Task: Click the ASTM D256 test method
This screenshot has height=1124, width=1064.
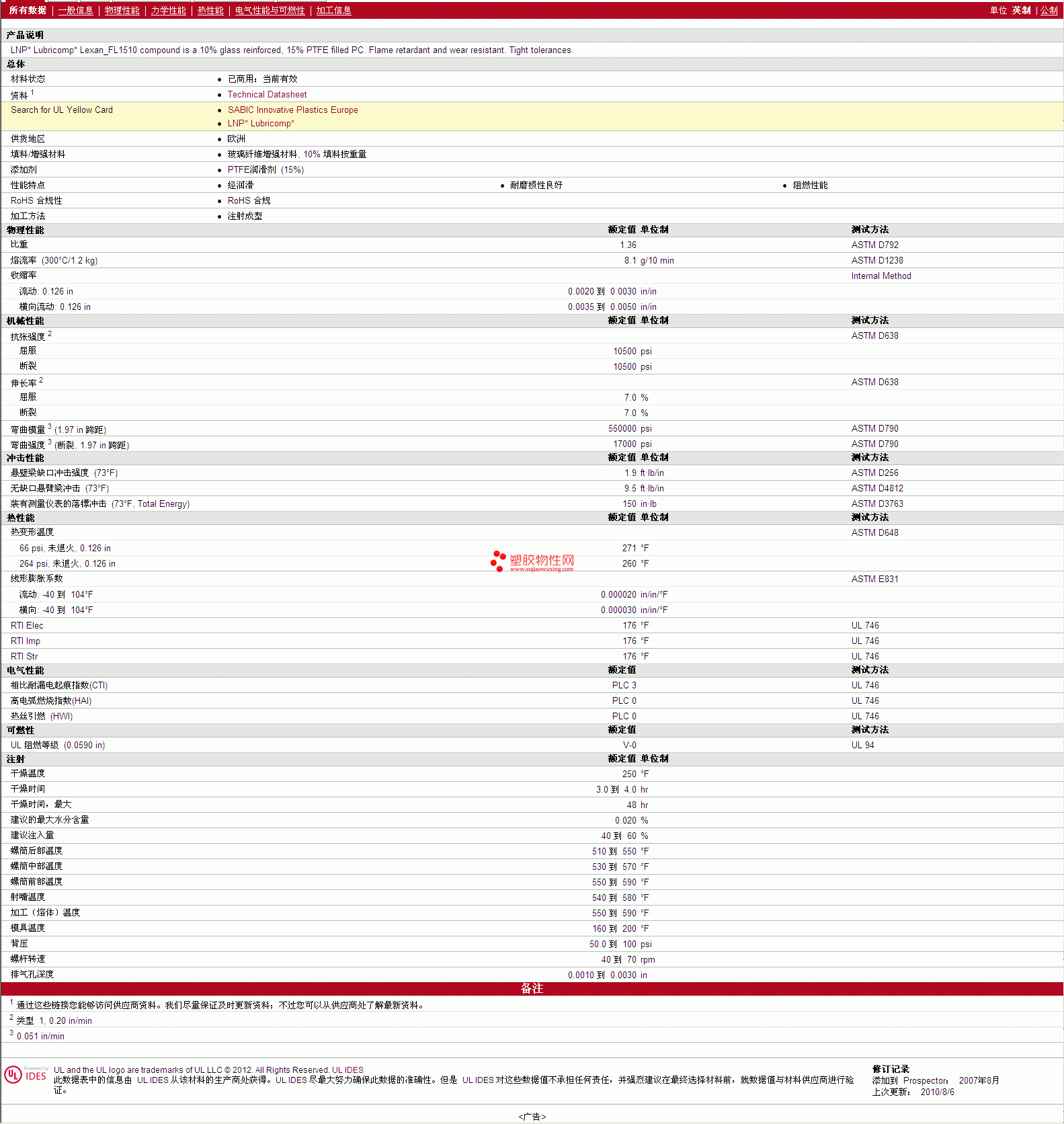Action: pyautogui.click(x=874, y=473)
